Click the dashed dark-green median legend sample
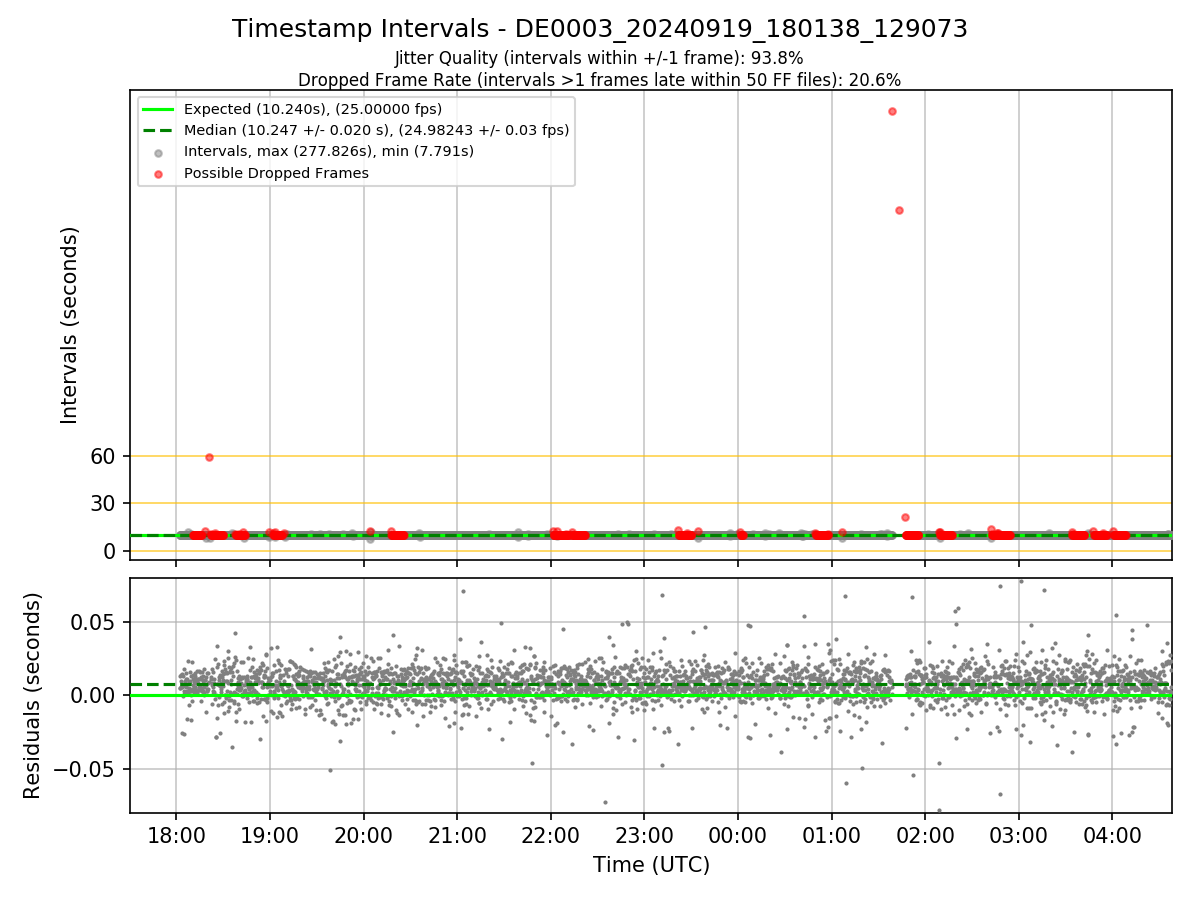This screenshot has width=1200, height=900. click(158, 130)
